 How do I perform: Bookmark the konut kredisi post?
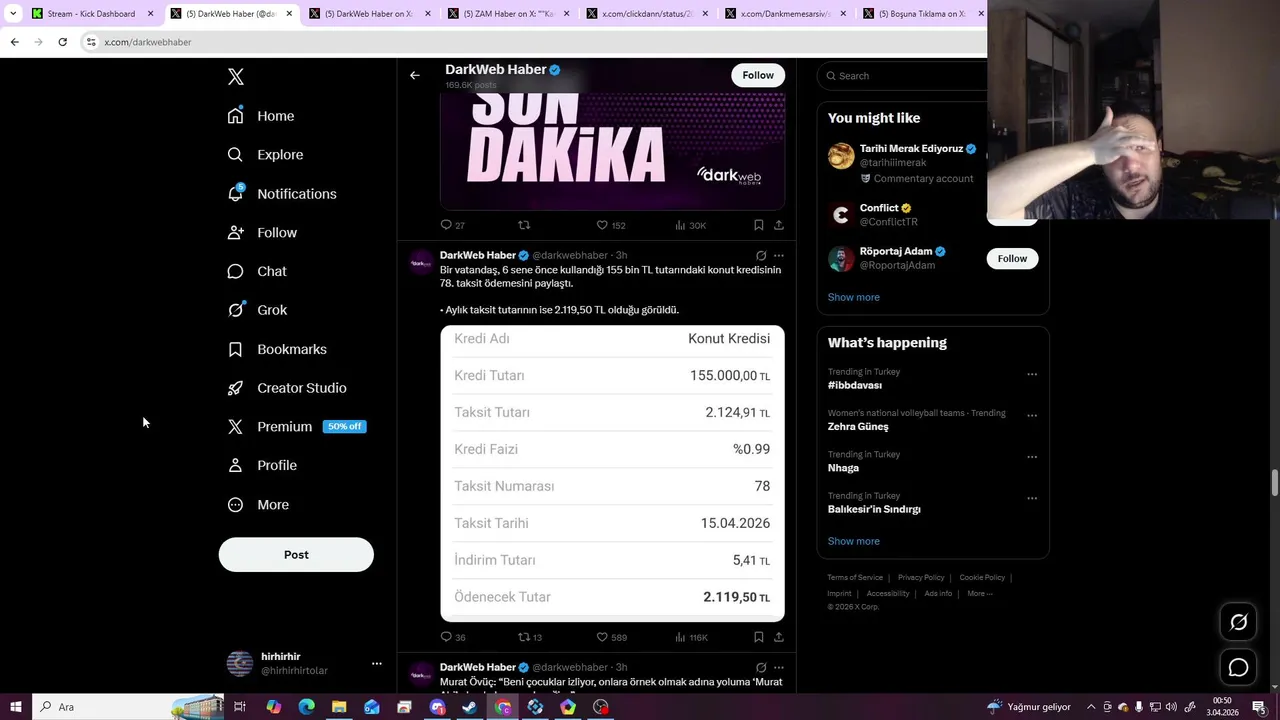[758, 637]
